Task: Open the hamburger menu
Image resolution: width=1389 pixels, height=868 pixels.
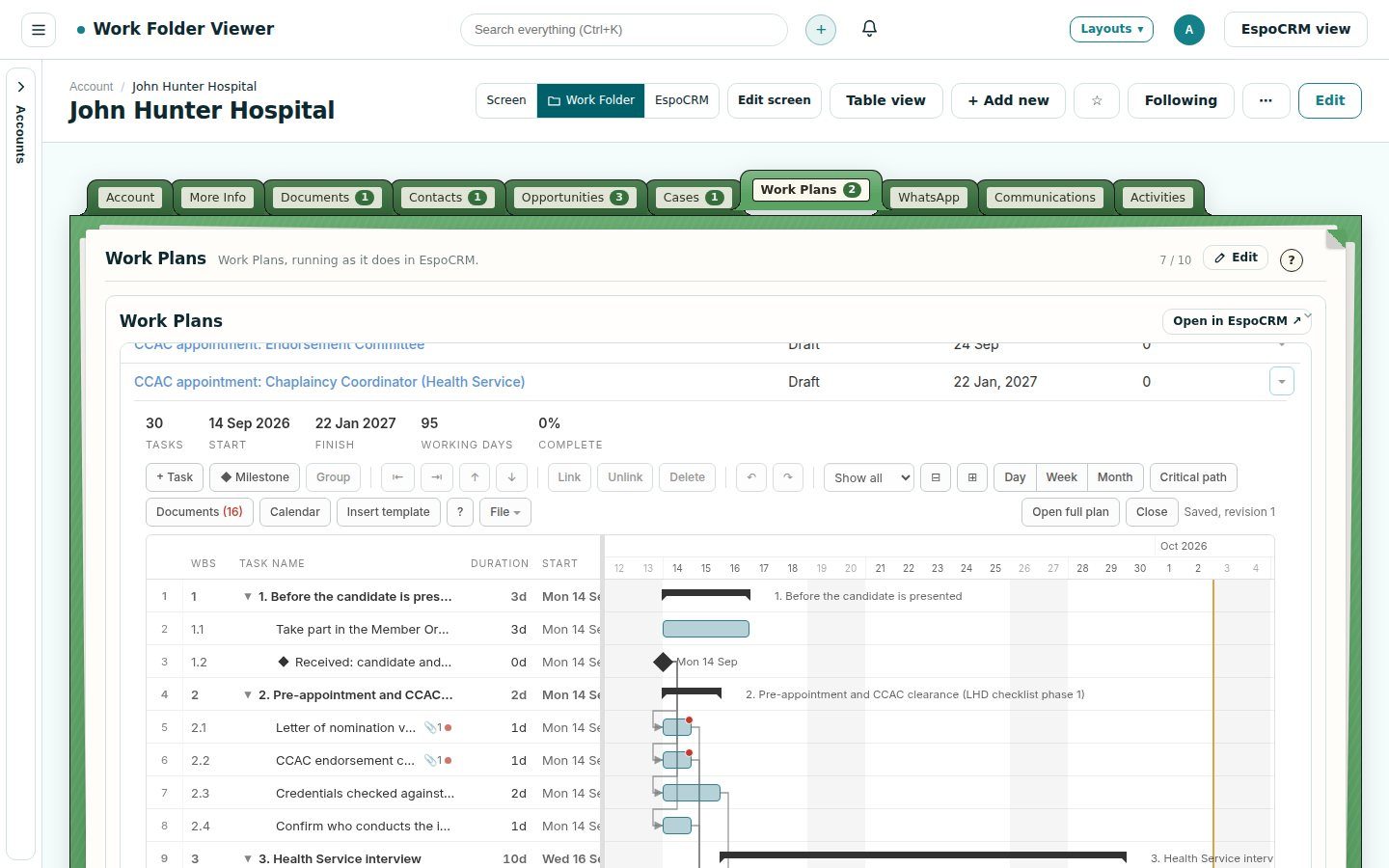Action: pos(39,30)
